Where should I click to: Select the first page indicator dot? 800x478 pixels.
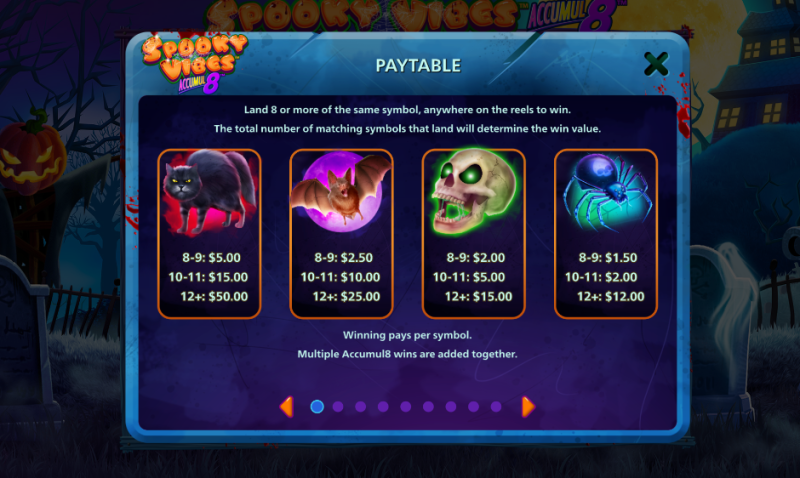pos(317,407)
